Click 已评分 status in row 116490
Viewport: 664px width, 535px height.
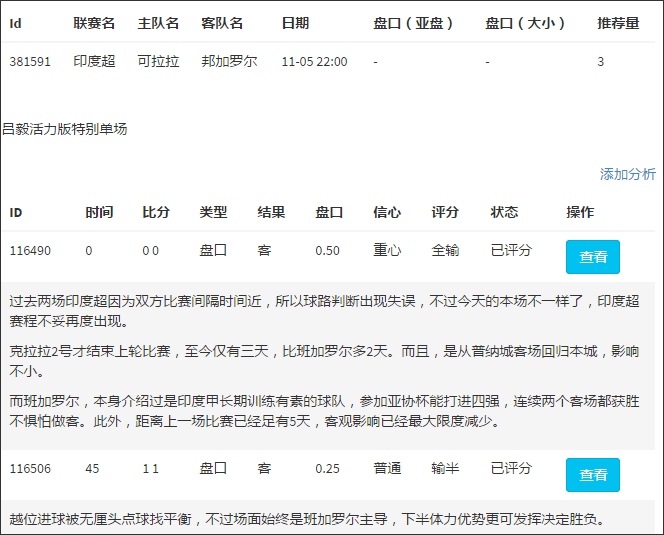[511, 250]
